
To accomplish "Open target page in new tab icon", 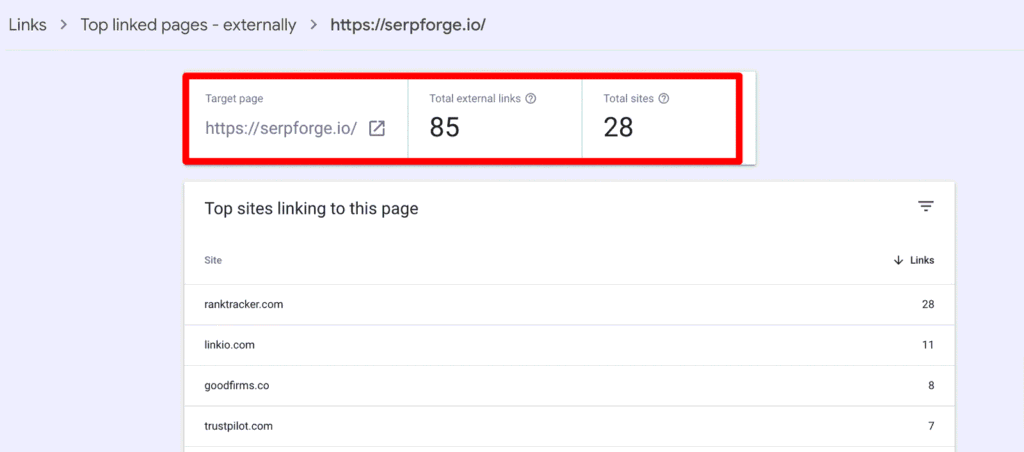I will pyautogui.click(x=377, y=129).
